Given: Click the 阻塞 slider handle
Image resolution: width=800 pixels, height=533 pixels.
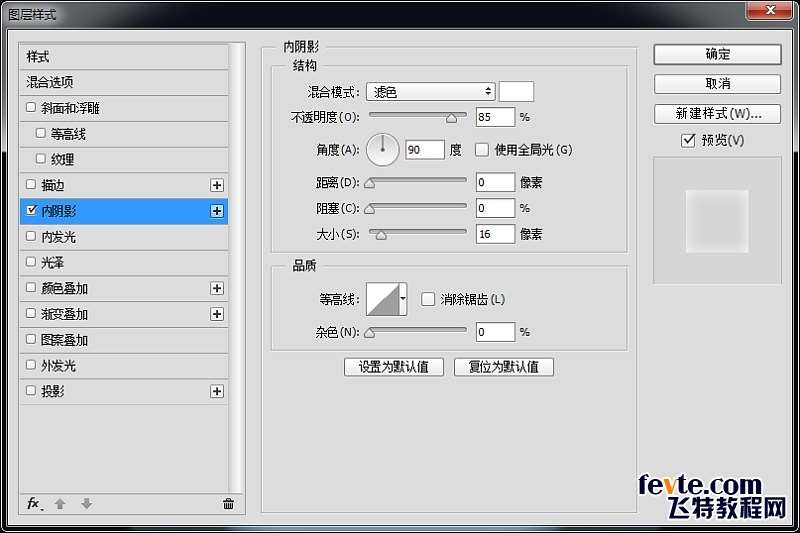Looking at the screenshot, I should [369, 209].
